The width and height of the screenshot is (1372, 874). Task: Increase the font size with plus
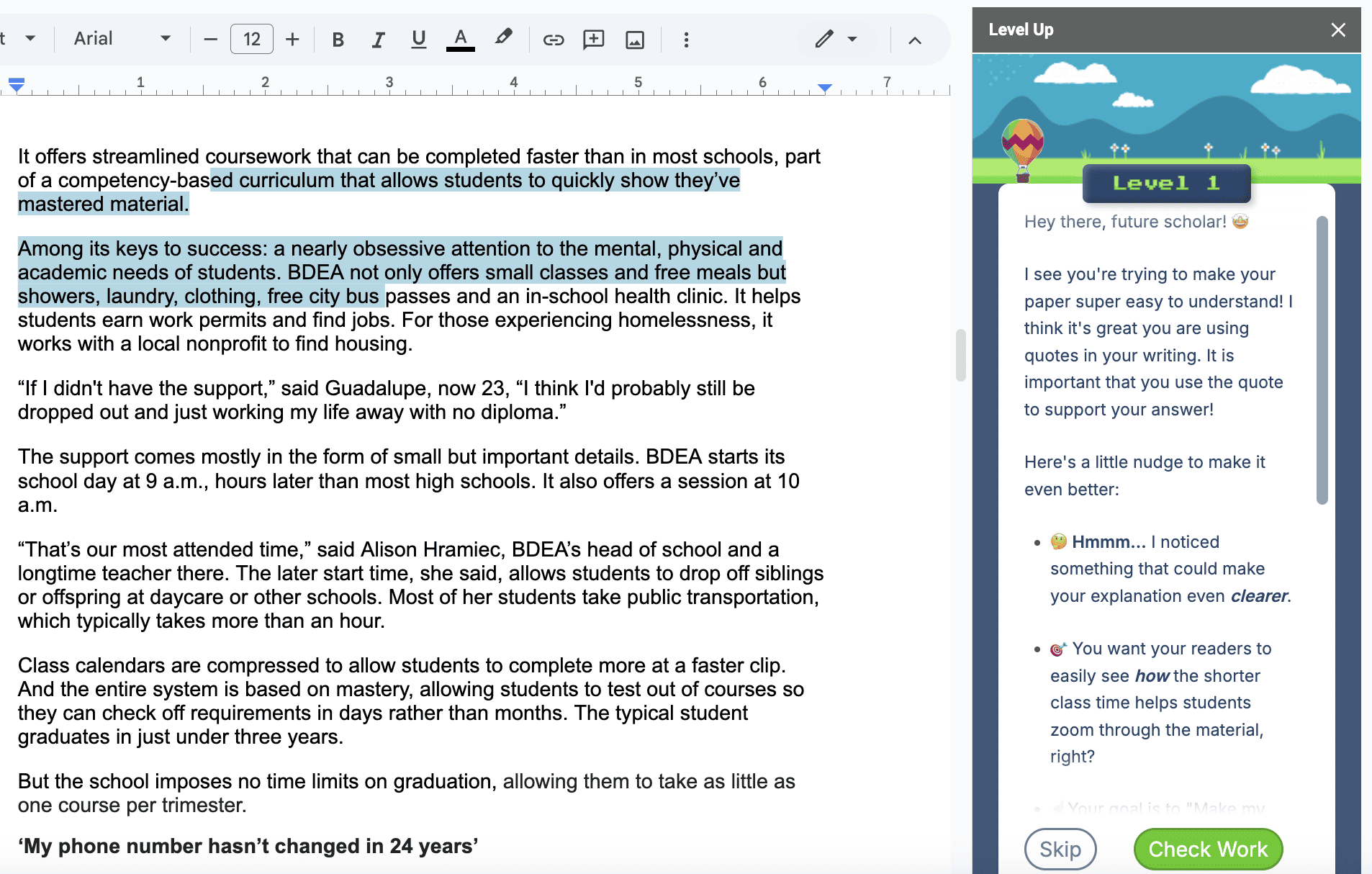coord(292,40)
